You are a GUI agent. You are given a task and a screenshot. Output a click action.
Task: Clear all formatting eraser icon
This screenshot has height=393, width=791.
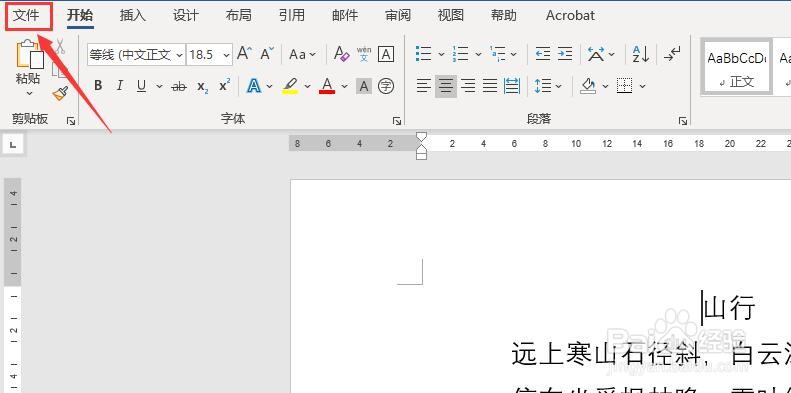tap(342, 54)
